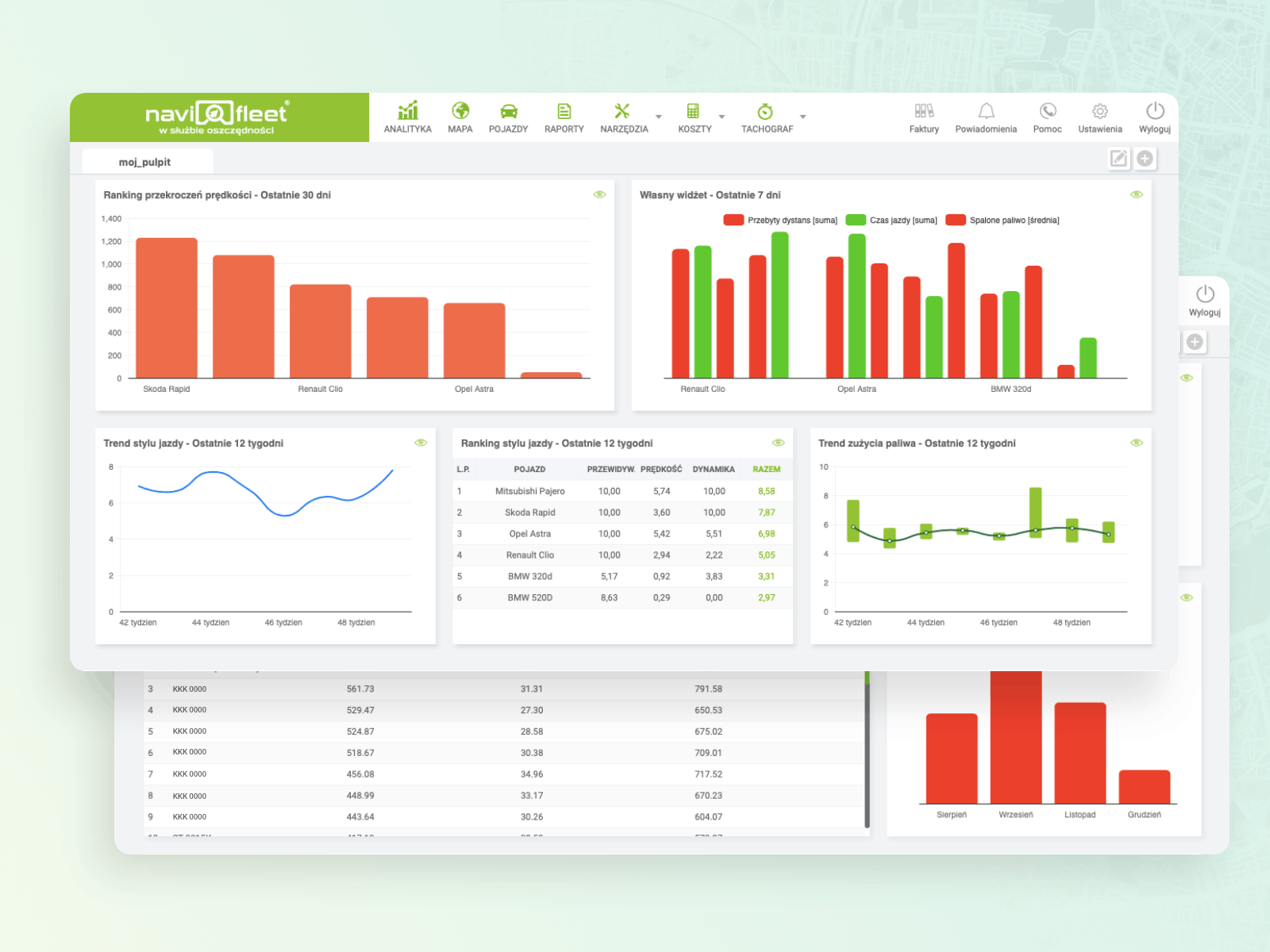The image size is (1270, 952).
Task: Open the Tachograf stopwatch icon
Action: tap(765, 111)
